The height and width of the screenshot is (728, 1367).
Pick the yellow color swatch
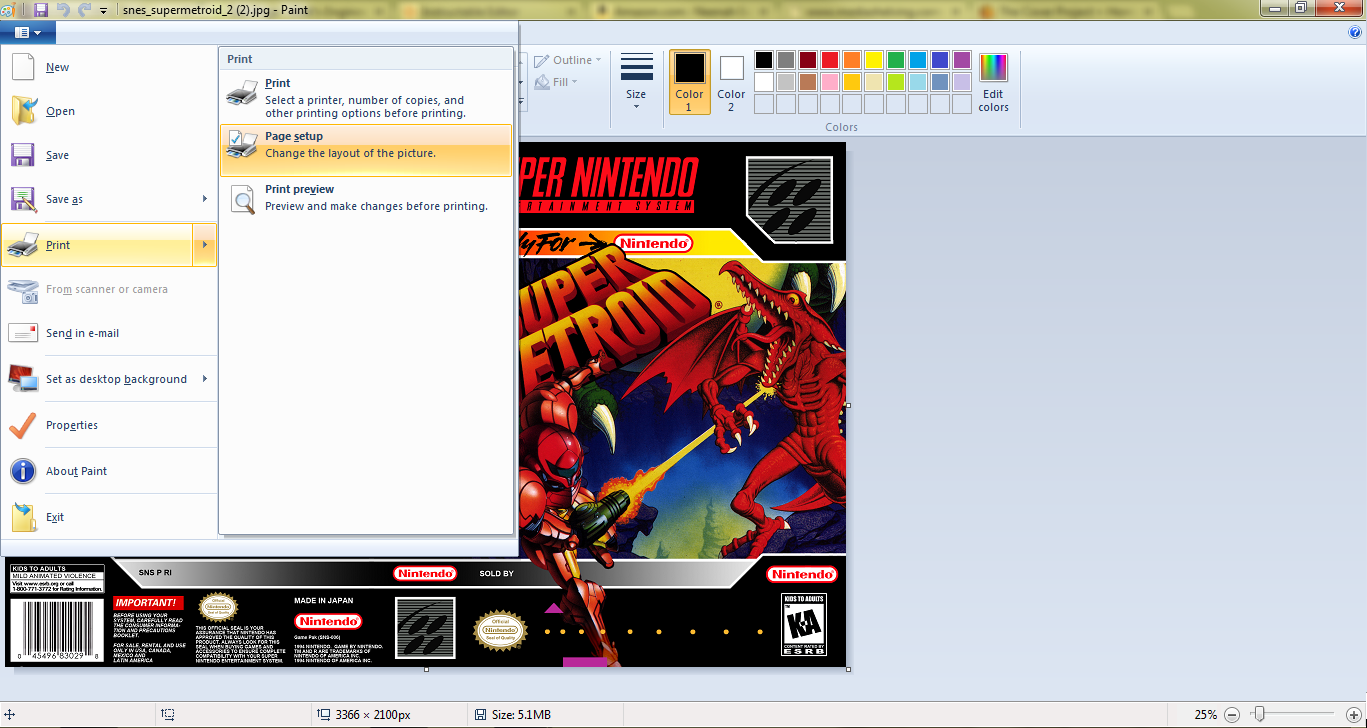pos(874,60)
